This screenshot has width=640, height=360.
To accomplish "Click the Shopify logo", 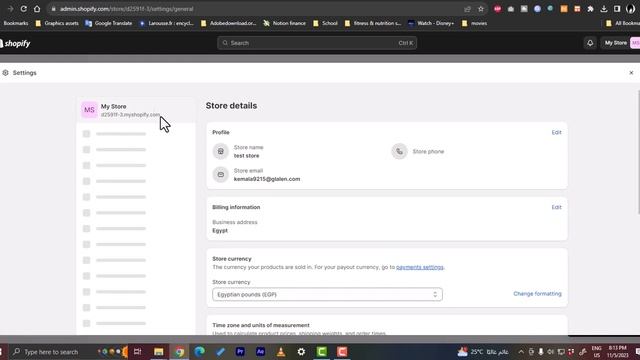I will coord(16,43).
